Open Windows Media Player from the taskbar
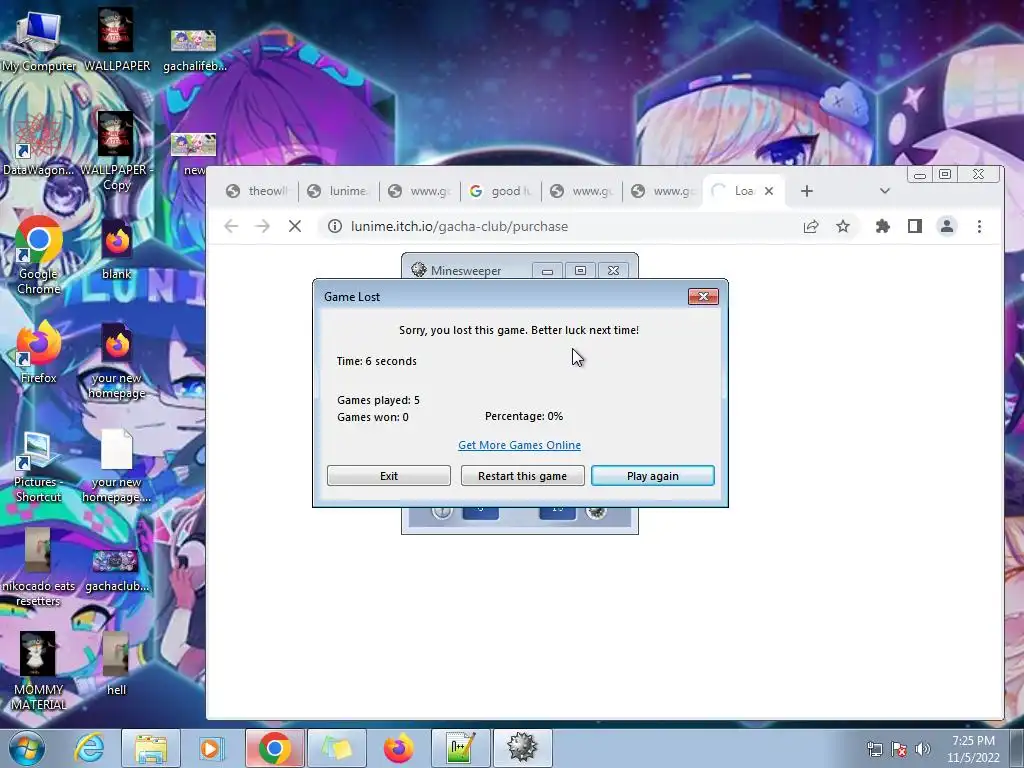 click(211, 748)
